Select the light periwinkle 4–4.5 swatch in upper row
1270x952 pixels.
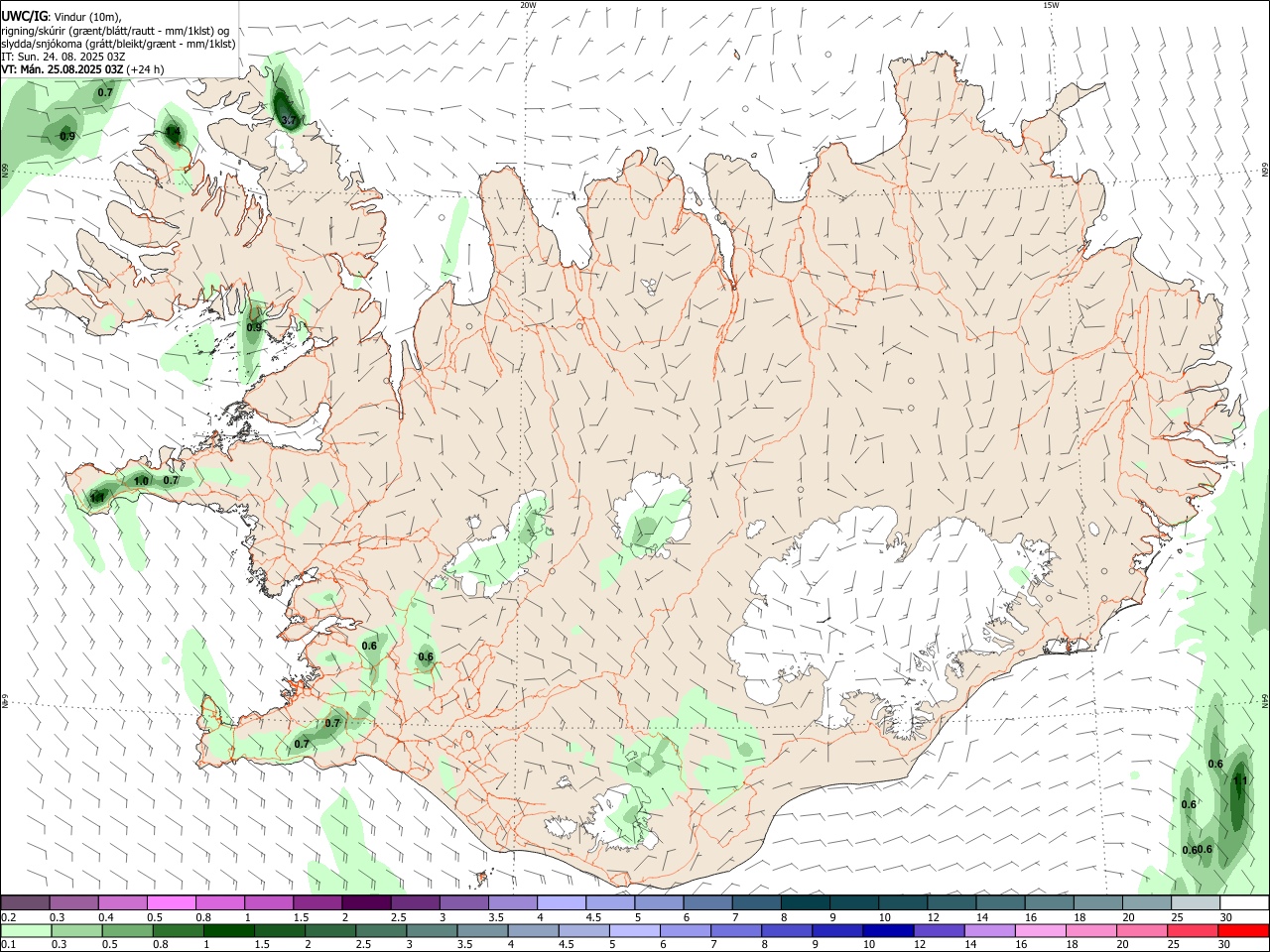point(562,903)
